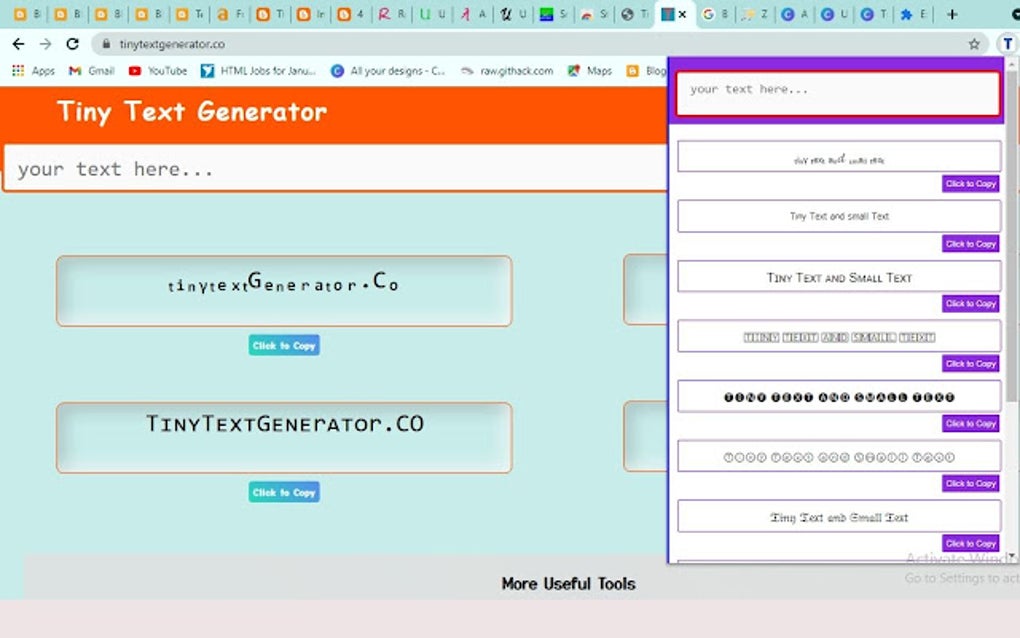Copy the outlined circled letters text
The height and width of the screenshot is (638, 1020).
(x=970, y=483)
